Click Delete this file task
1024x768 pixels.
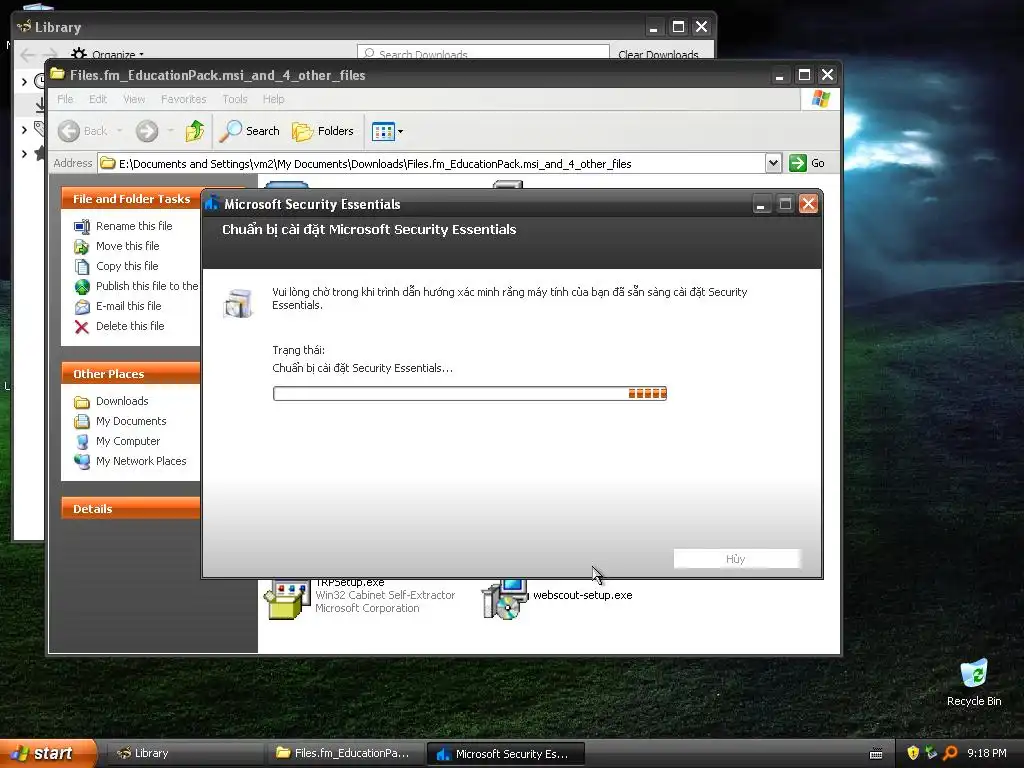(130, 326)
